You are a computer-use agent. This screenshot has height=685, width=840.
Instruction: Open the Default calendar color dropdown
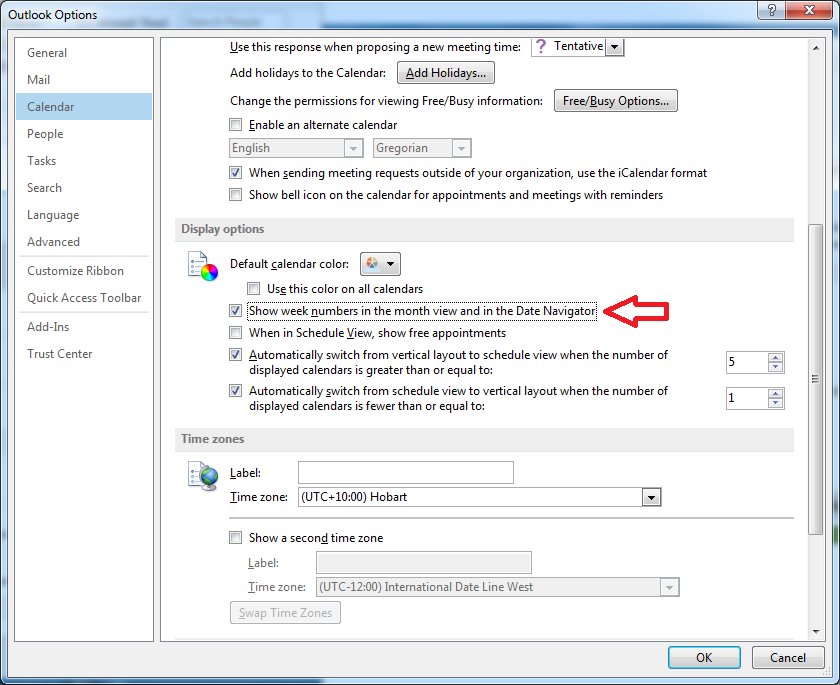point(380,264)
